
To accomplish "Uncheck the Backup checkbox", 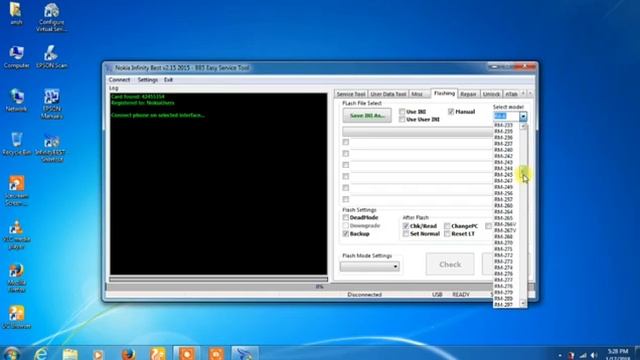I will click(346, 233).
